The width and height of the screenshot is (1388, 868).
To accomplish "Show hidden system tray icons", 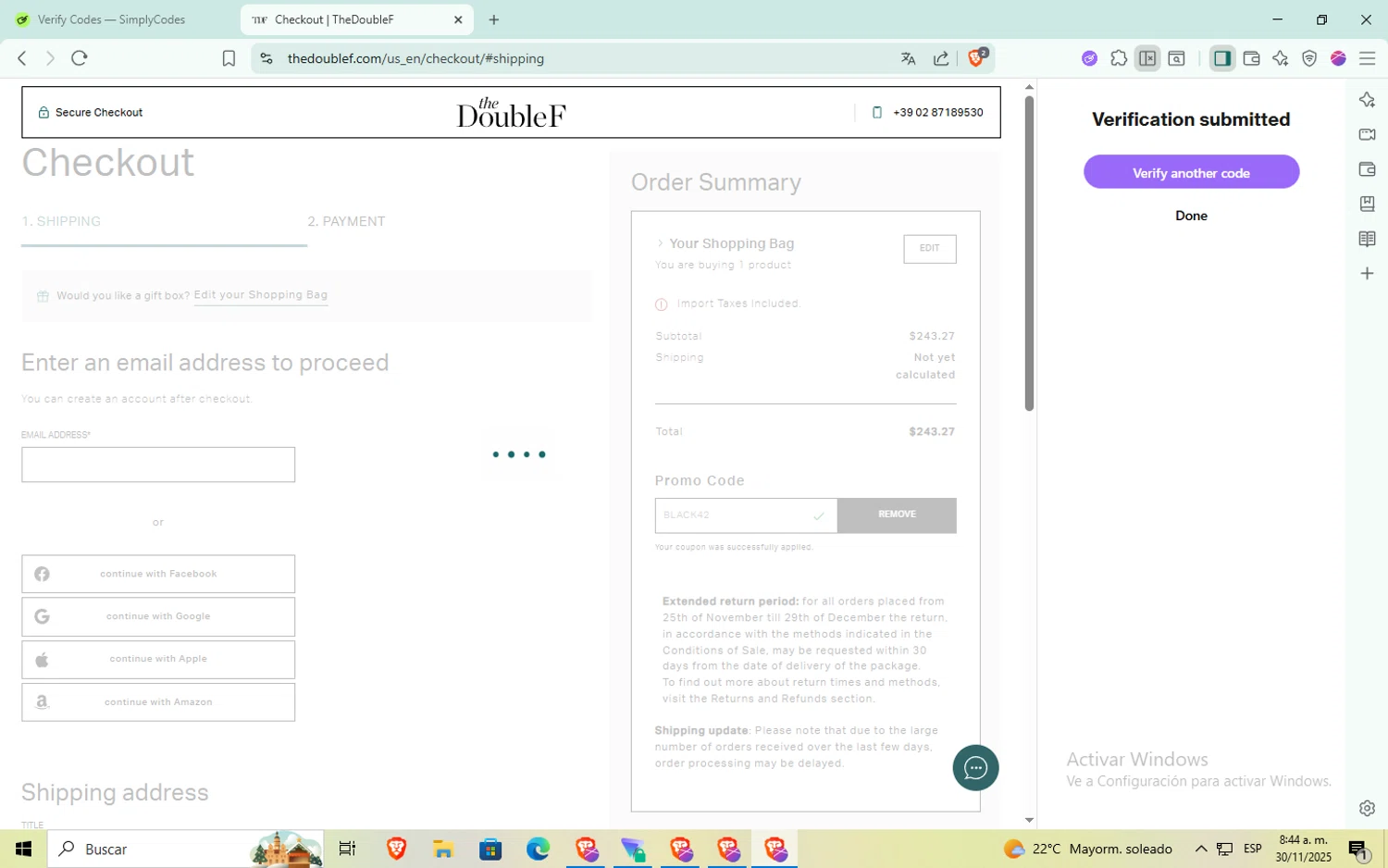I will tap(1200, 849).
